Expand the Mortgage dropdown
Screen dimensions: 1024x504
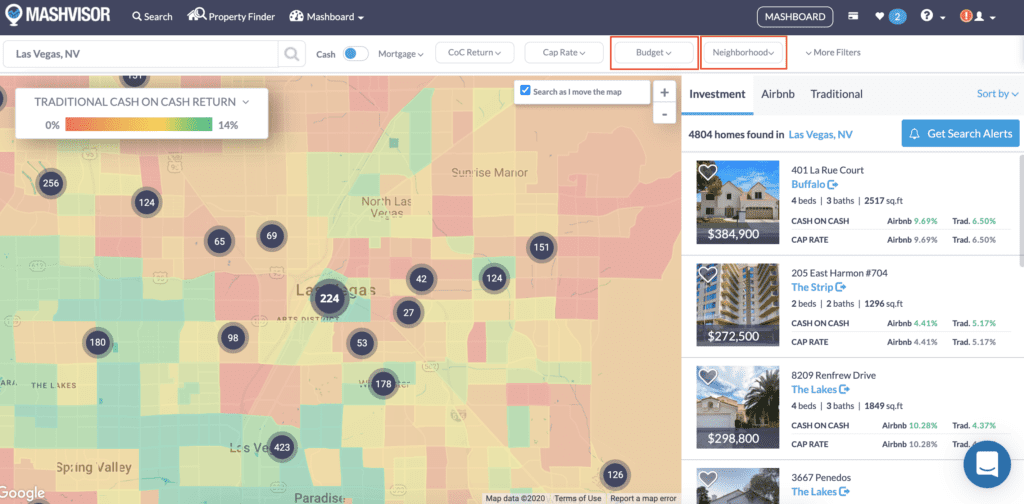tap(401, 54)
